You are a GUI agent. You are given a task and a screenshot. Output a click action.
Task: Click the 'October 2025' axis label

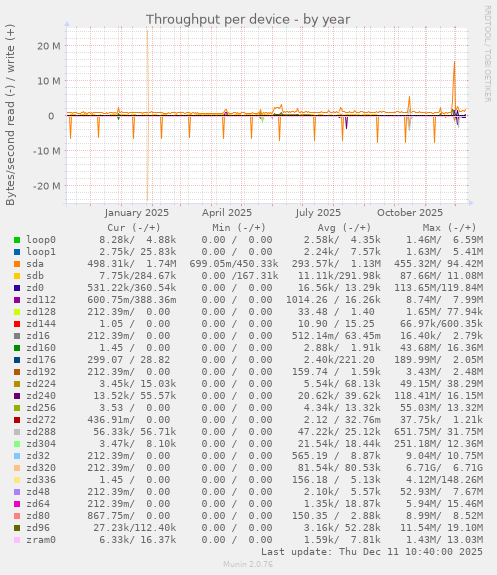[x=410, y=213]
